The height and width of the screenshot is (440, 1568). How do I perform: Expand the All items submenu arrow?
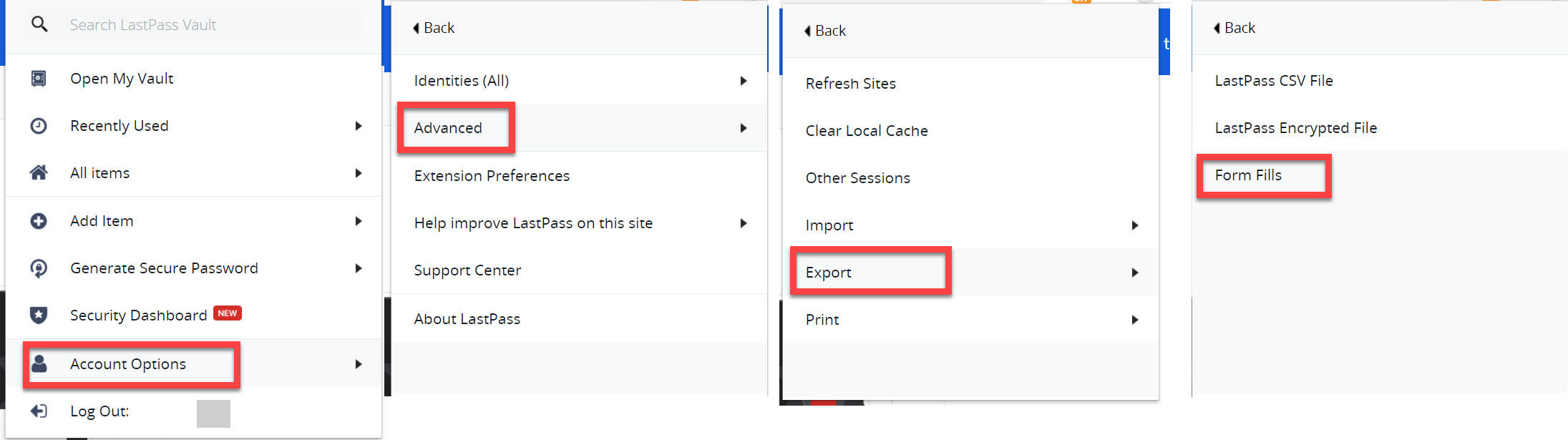pyautogui.click(x=359, y=173)
